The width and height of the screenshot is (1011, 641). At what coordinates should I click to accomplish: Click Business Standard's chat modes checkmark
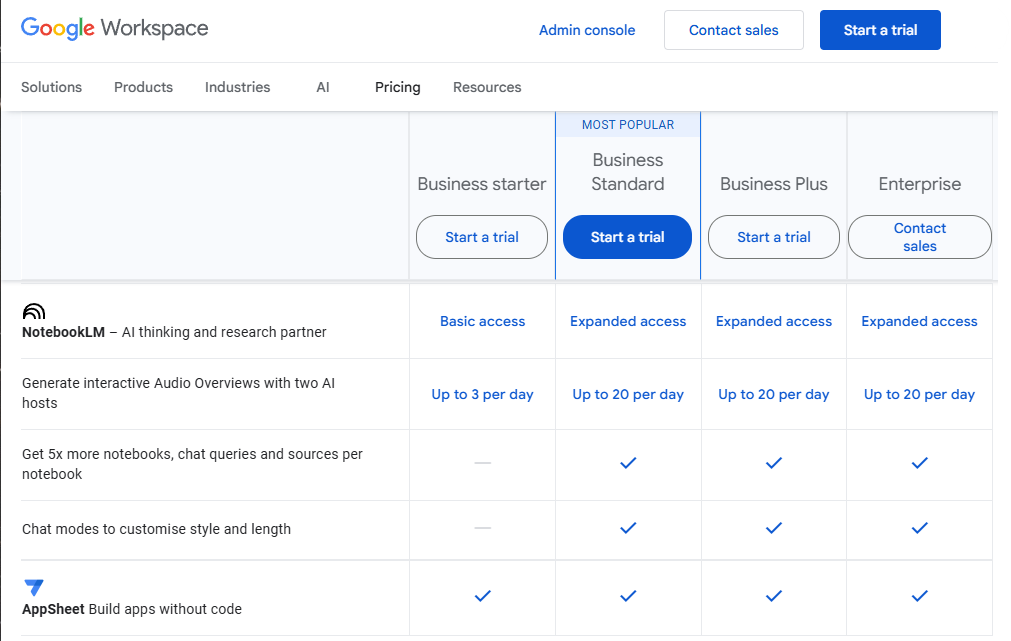coord(627,529)
